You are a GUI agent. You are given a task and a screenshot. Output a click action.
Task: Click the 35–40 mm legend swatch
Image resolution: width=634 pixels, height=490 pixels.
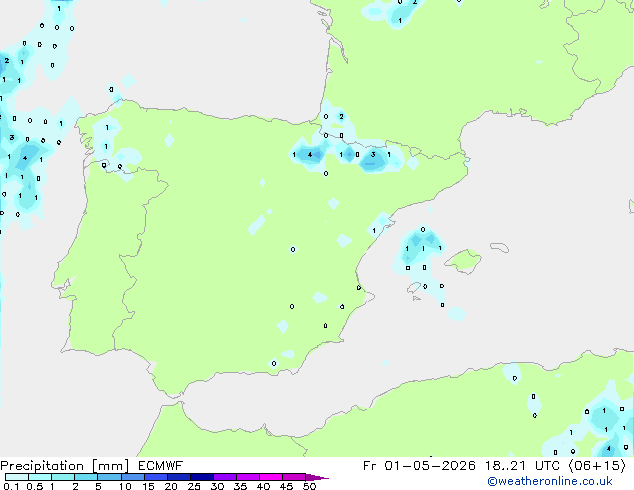247,477
